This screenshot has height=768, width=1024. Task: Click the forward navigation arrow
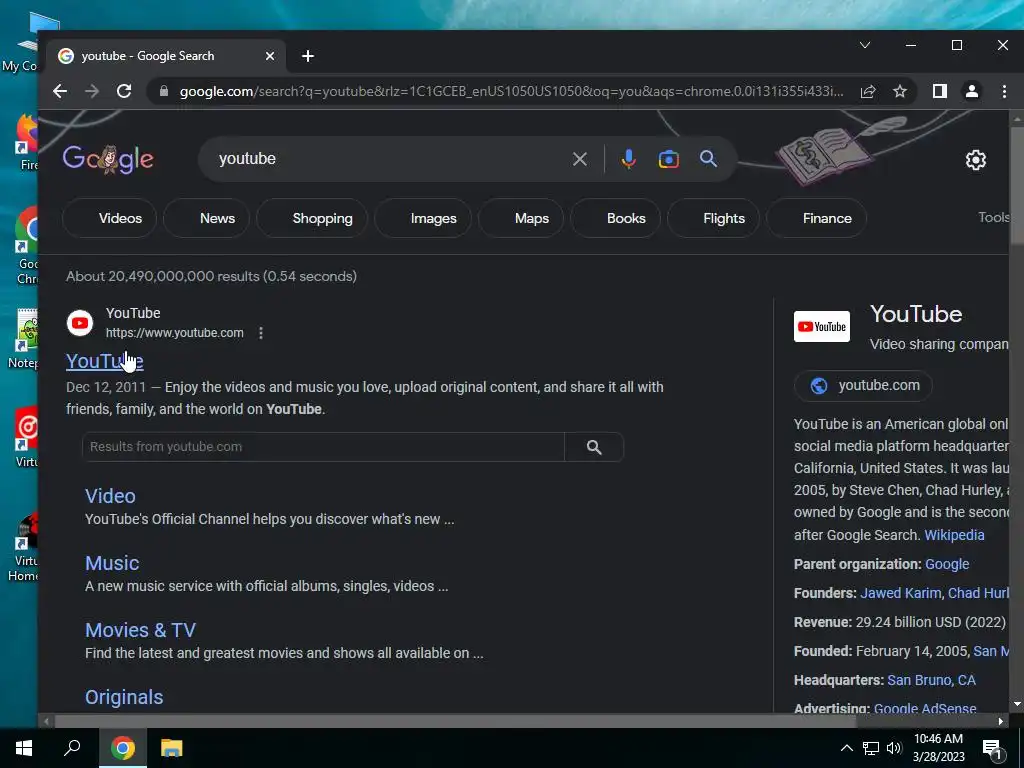click(92, 91)
